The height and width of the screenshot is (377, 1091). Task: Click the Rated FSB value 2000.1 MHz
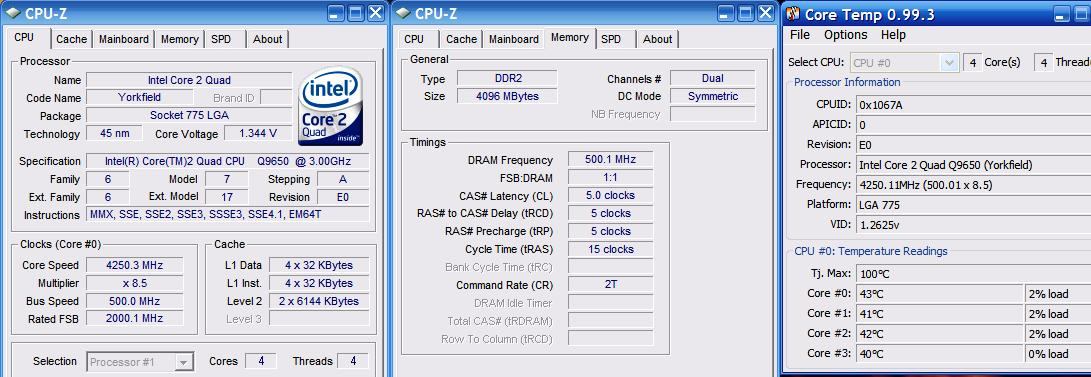click(x=134, y=319)
